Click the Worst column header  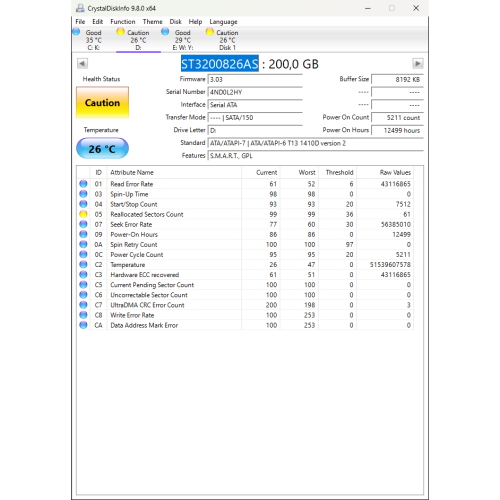pyautogui.click(x=299, y=172)
